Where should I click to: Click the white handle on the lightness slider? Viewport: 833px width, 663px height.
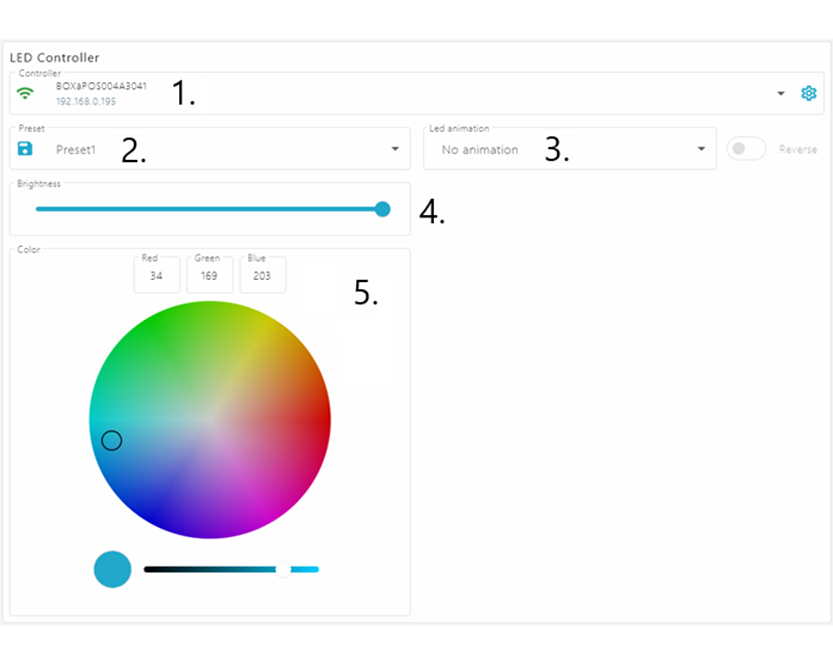click(283, 569)
